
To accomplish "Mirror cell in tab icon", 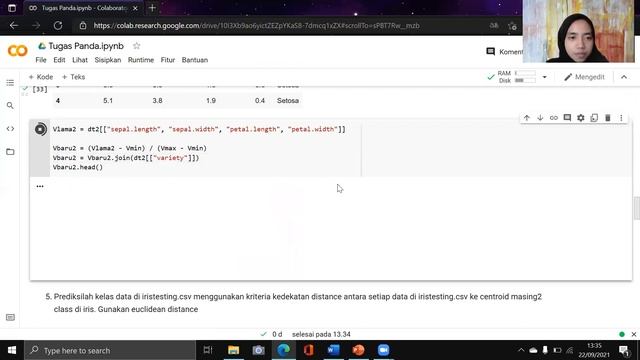I will [x=594, y=118].
